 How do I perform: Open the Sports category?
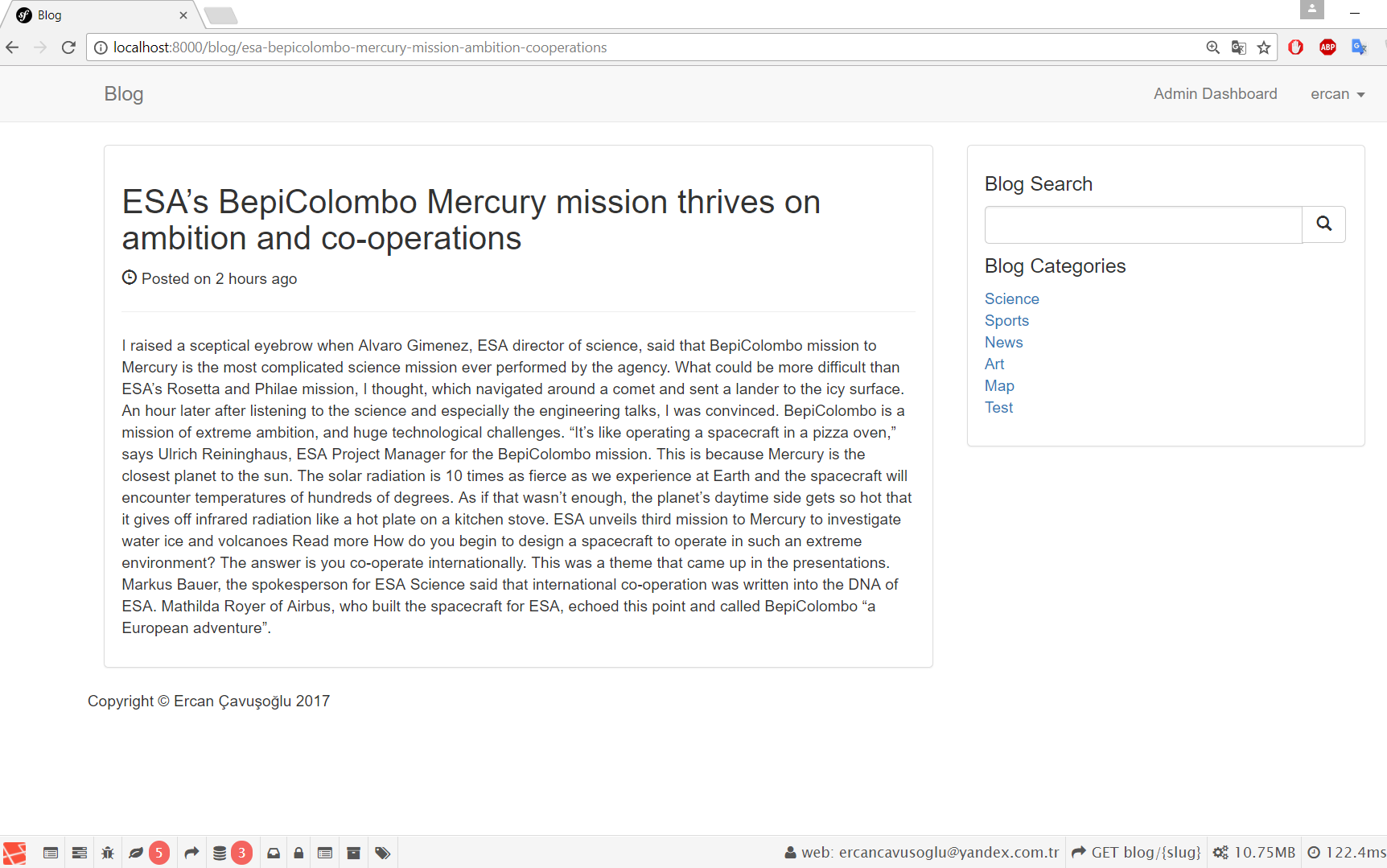(1006, 320)
